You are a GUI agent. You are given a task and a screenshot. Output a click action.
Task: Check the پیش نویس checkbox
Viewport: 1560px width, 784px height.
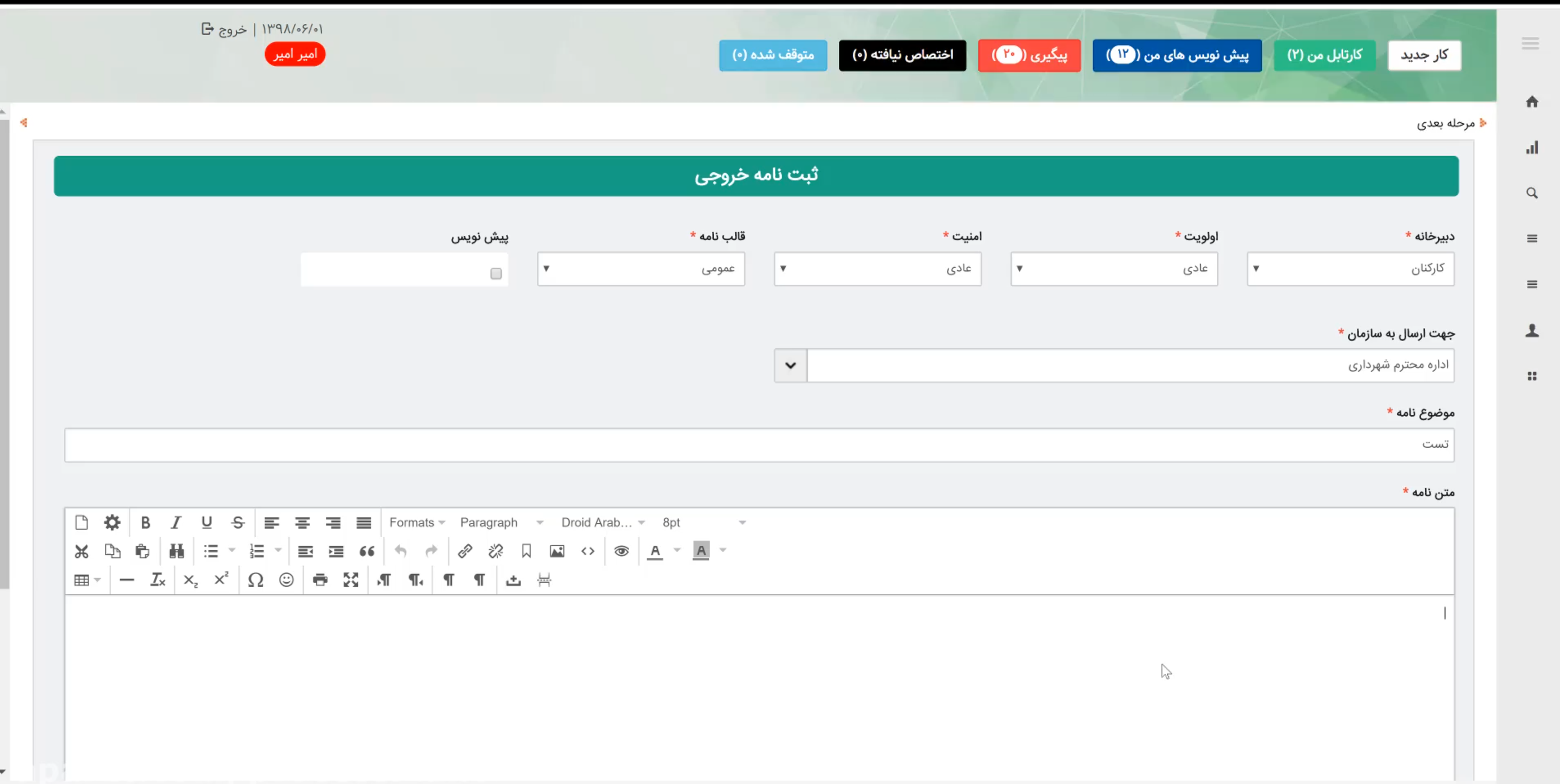pos(496,274)
